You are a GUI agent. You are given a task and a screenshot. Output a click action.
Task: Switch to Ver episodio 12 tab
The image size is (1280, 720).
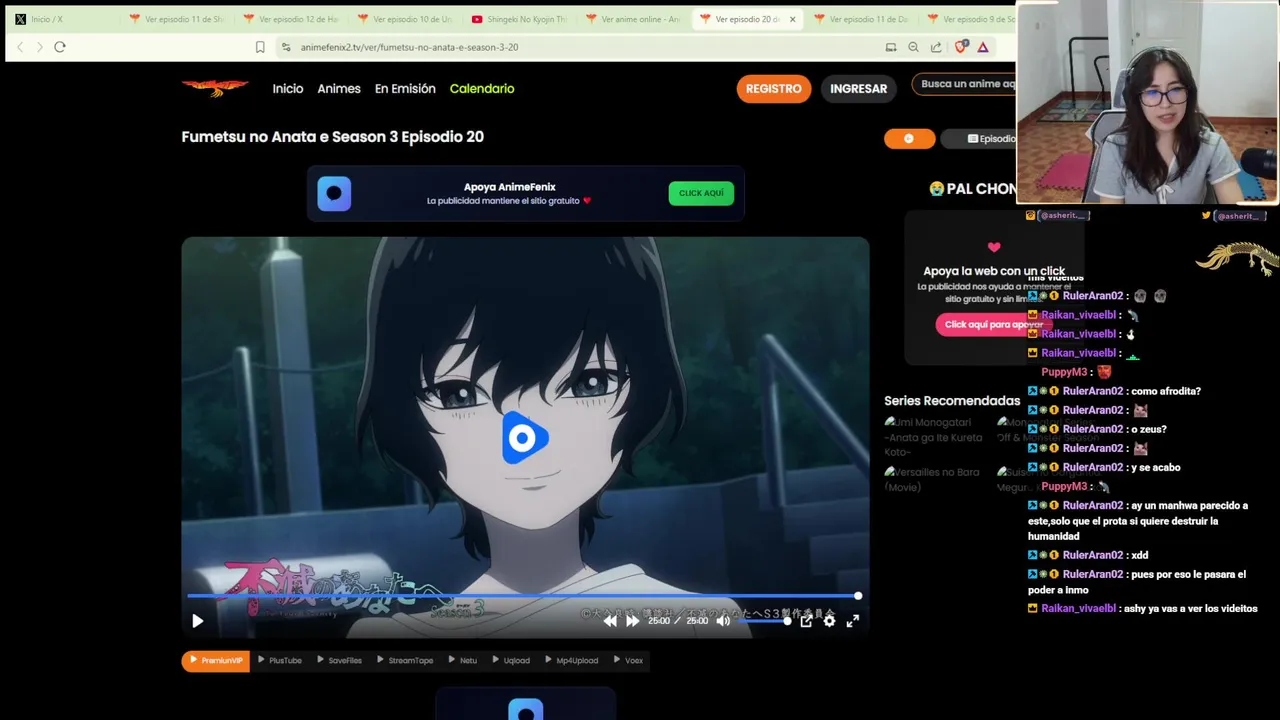tap(290, 19)
